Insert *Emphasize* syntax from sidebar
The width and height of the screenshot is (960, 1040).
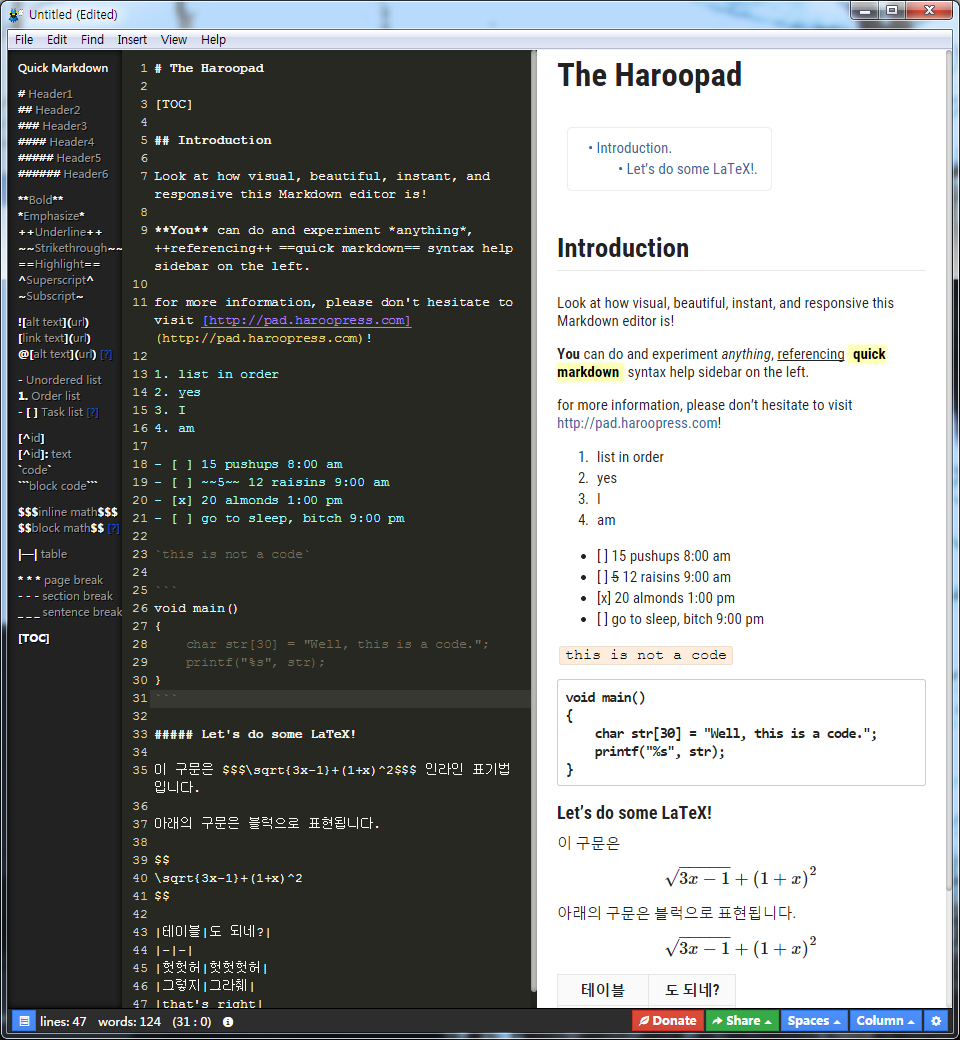(x=51, y=216)
